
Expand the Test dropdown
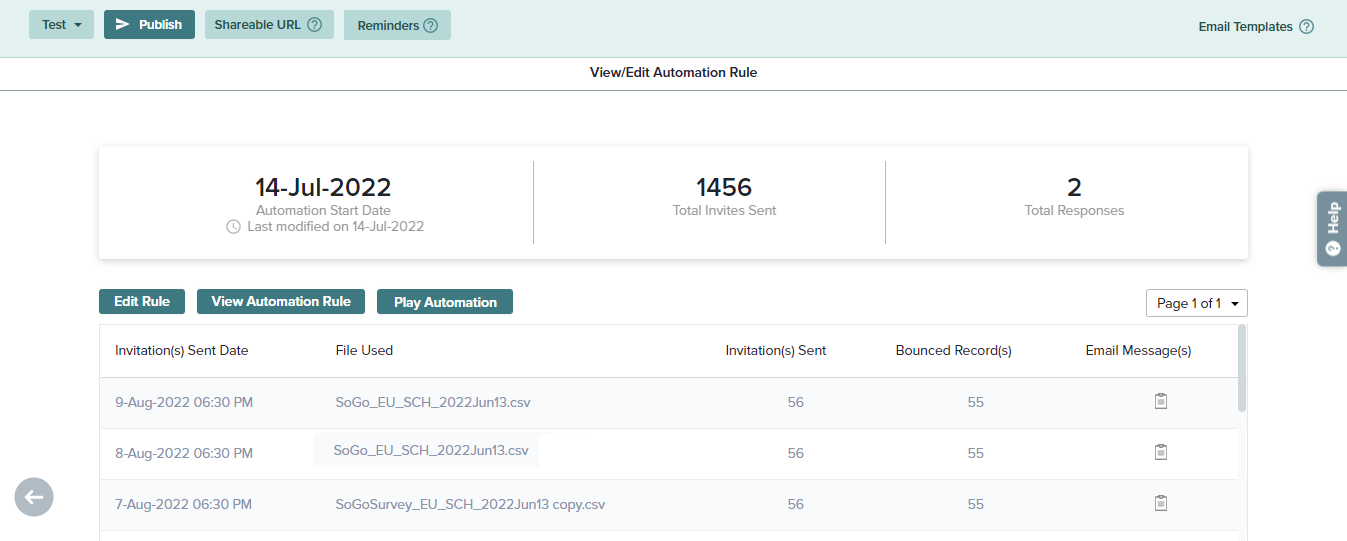(x=61, y=25)
